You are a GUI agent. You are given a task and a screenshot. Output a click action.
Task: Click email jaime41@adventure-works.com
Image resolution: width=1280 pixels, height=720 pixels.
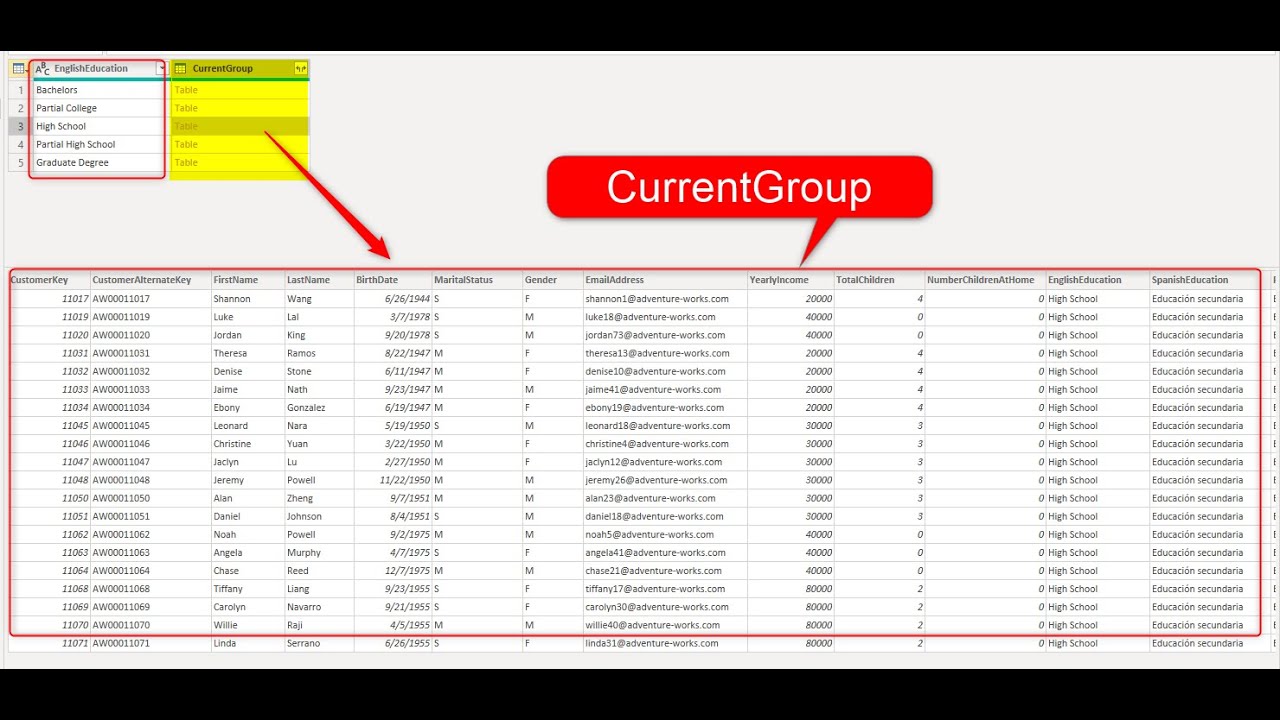pos(653,389)
